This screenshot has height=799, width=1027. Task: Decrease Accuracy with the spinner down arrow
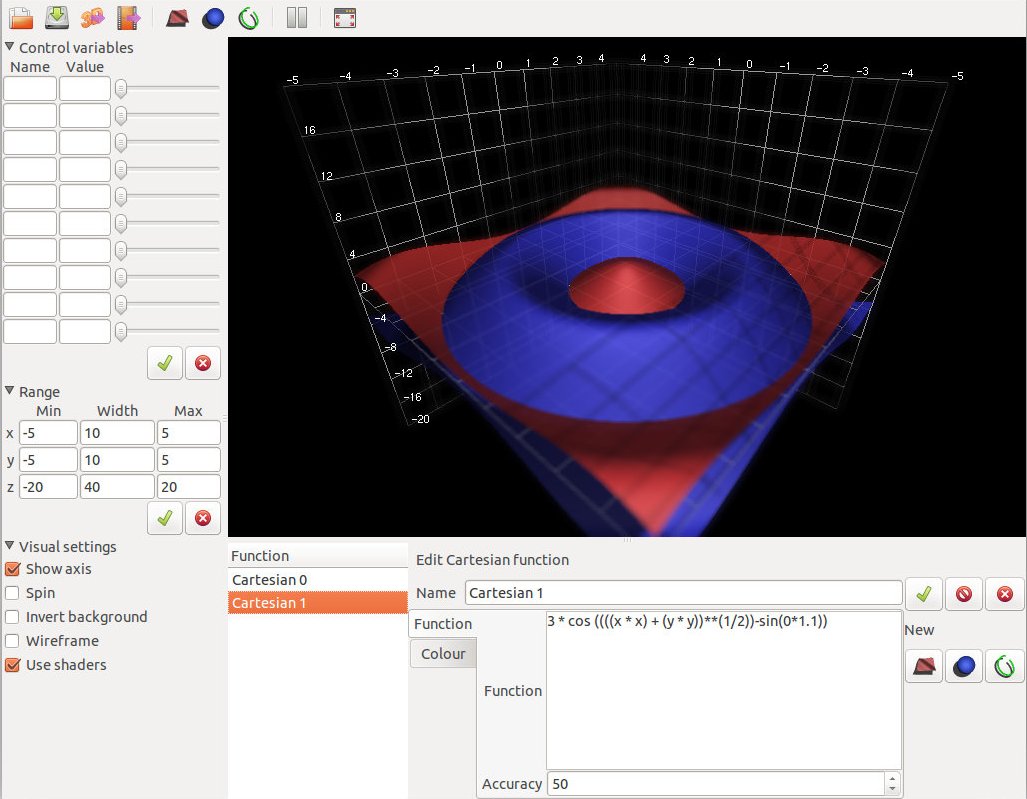[x=891, y=789]
